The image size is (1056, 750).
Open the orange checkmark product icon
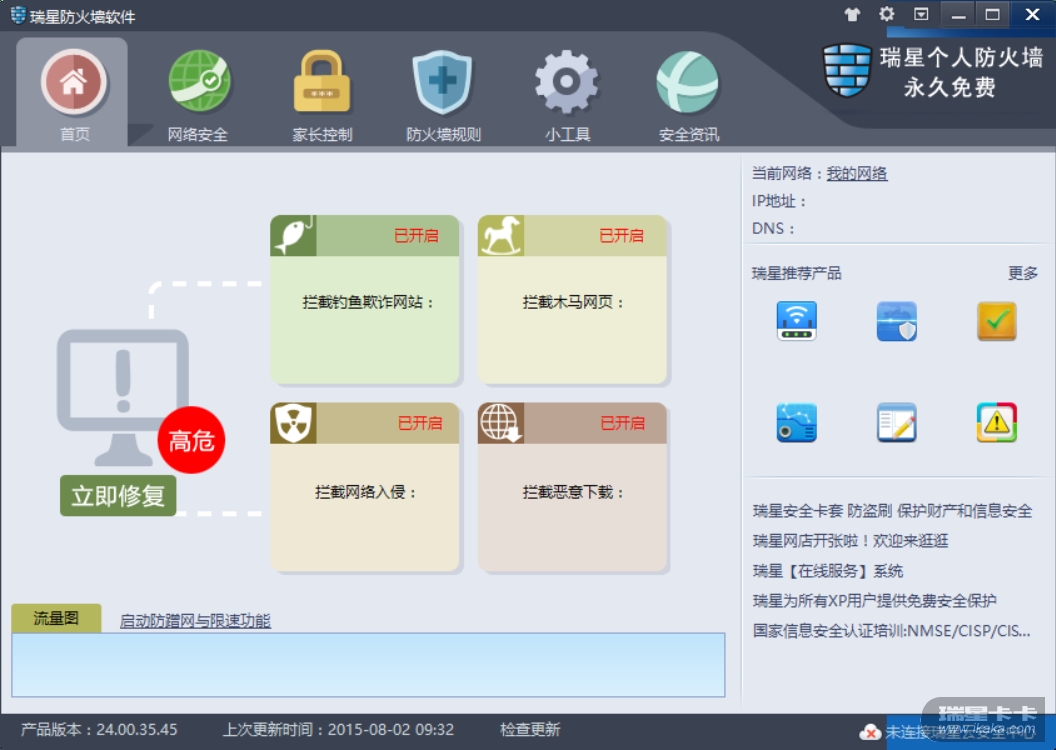coord(997,321)
